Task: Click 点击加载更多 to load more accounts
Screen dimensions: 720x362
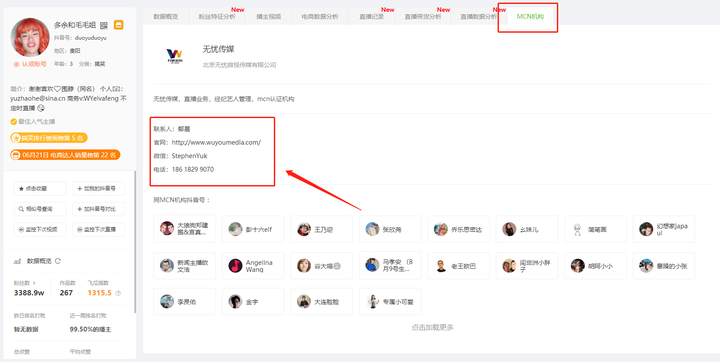Action: pos(433,328)
